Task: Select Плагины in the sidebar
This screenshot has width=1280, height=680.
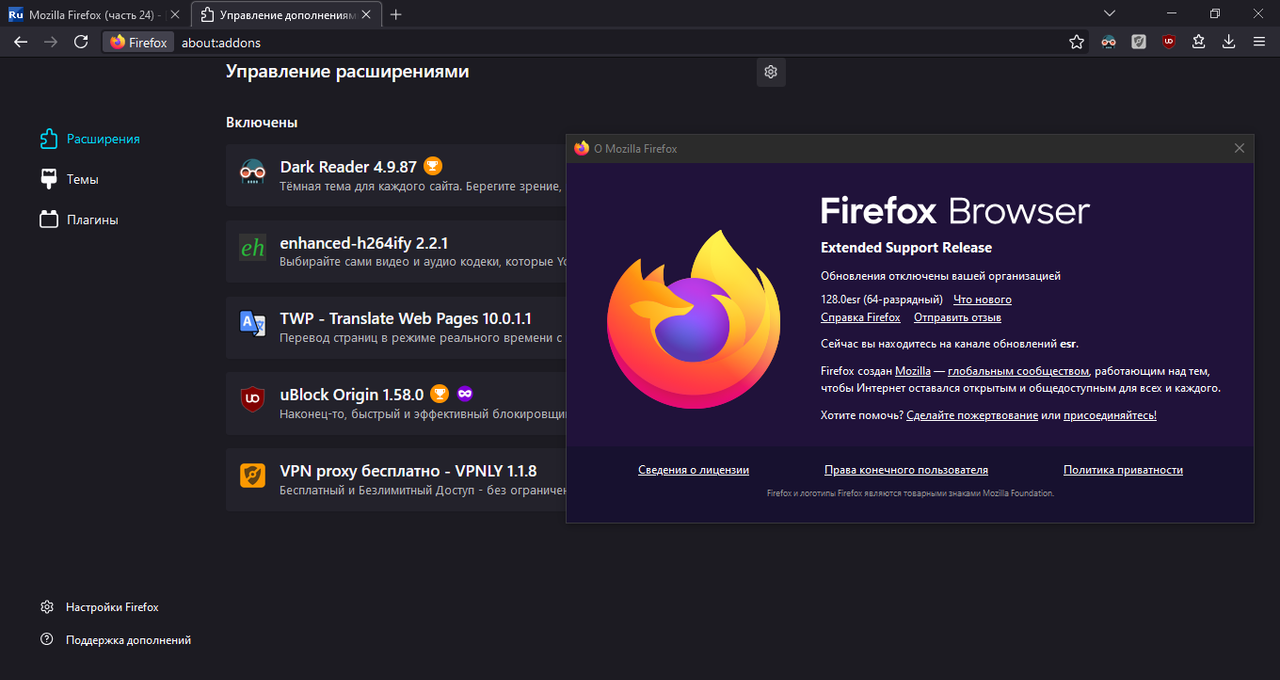Action: coord(79,219)
